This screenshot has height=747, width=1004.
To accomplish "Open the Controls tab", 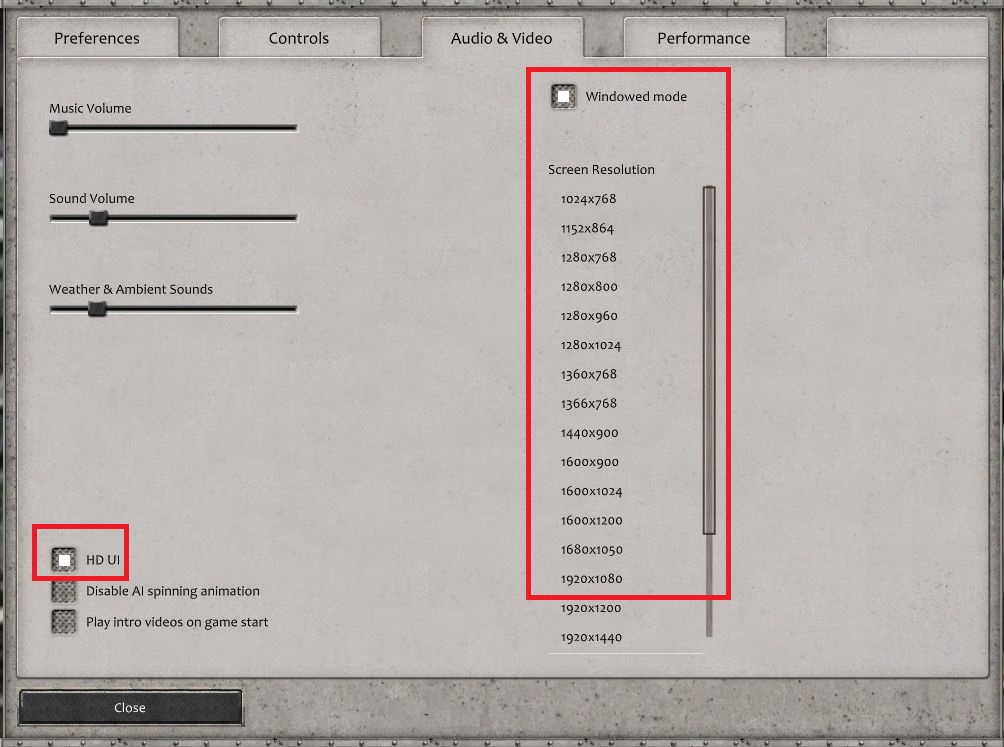I will [x=298, y=39].
